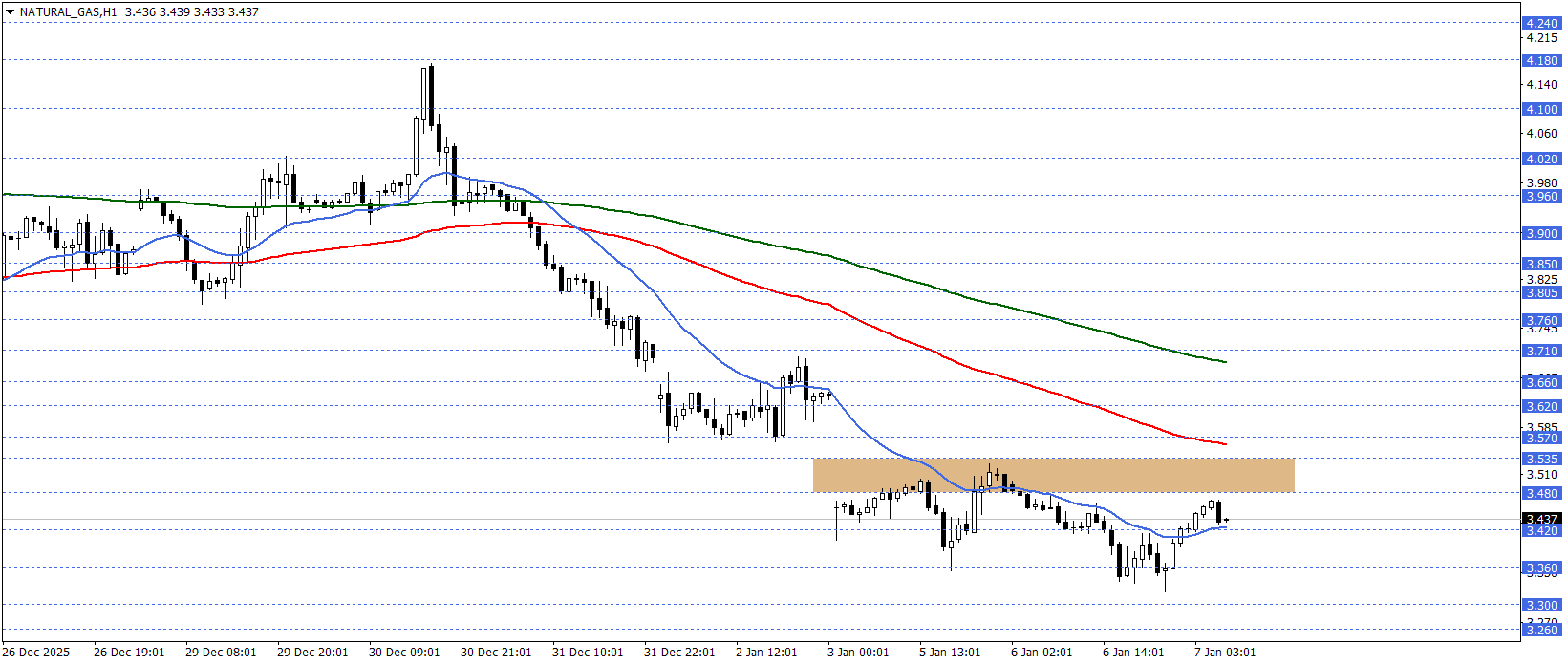Click the 3.710 price level label
The image size is (1568, 664).
[x=1541, y=351]
